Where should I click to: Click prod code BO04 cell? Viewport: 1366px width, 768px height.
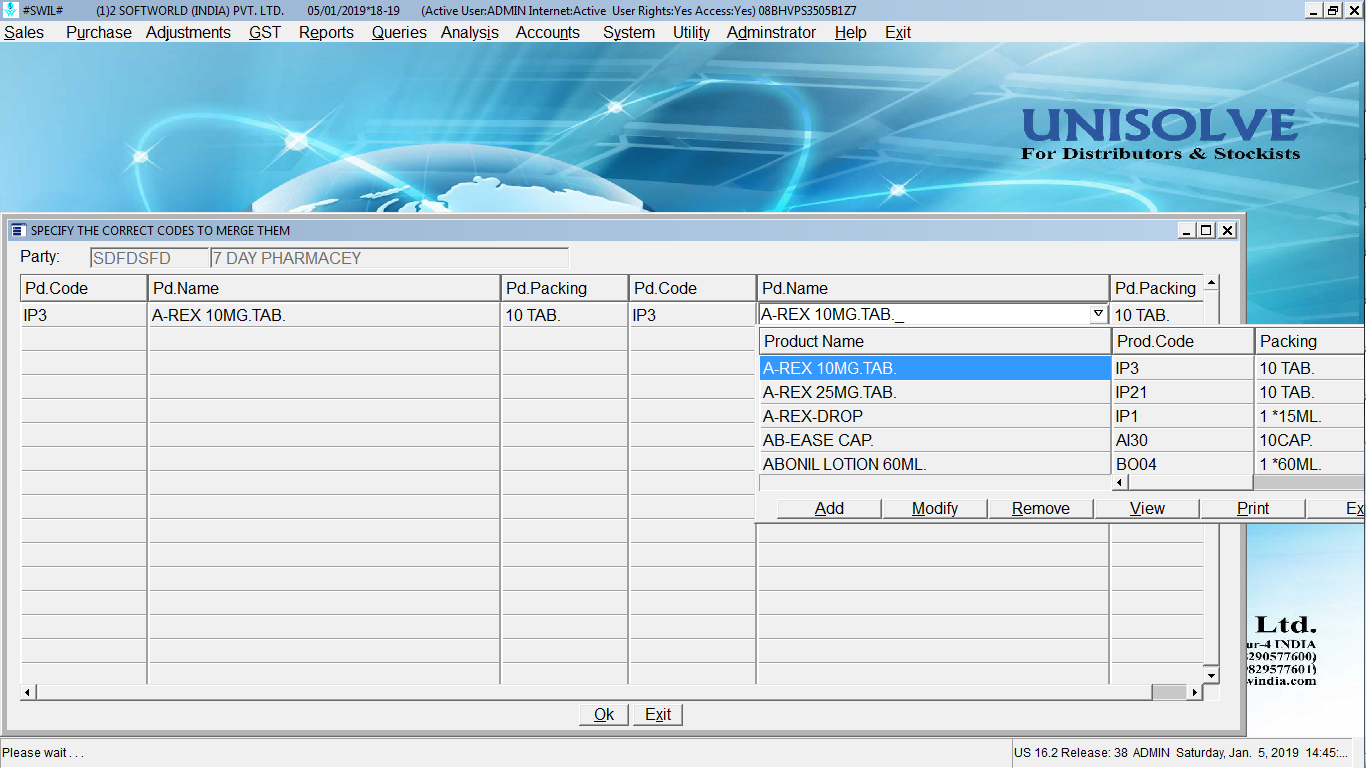pyautogui.click(x=1183, y=464)
